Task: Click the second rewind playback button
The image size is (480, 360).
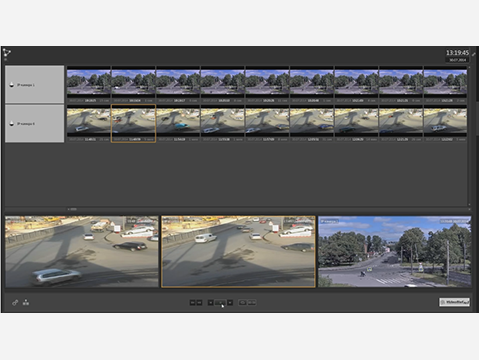Action: click(x=199, y=303)
